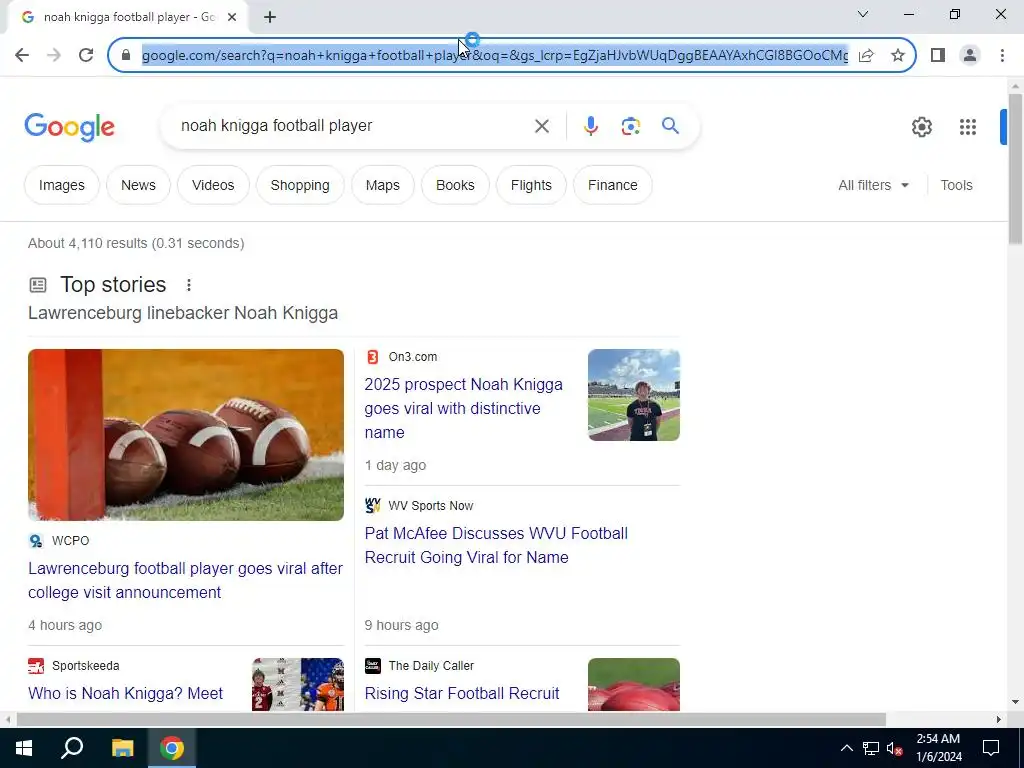Open Pat McAfee Discusses WVU Football story
Image resolution: width=1024 pixels, height=768 pixels.
[x=496, y=545]
